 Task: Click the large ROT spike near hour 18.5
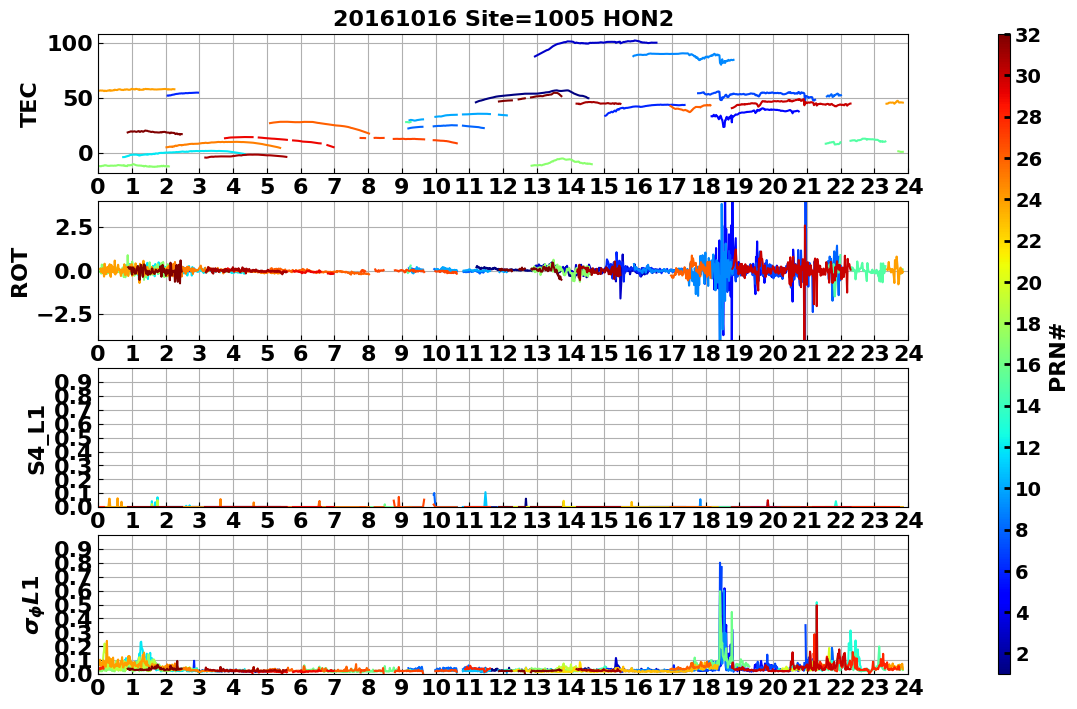(725, 271)
